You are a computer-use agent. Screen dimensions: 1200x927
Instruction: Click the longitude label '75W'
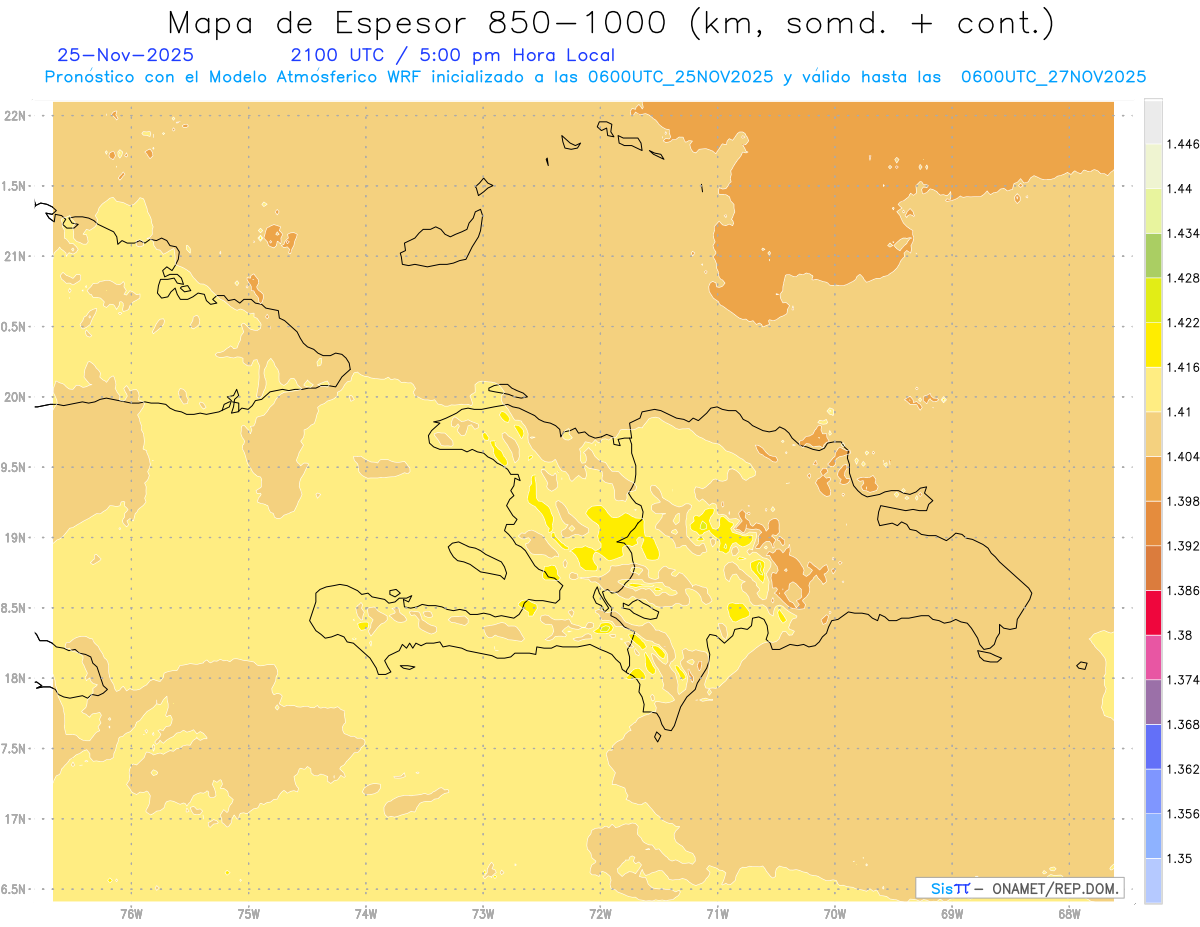pyautogui.click(x=249, y=914)
